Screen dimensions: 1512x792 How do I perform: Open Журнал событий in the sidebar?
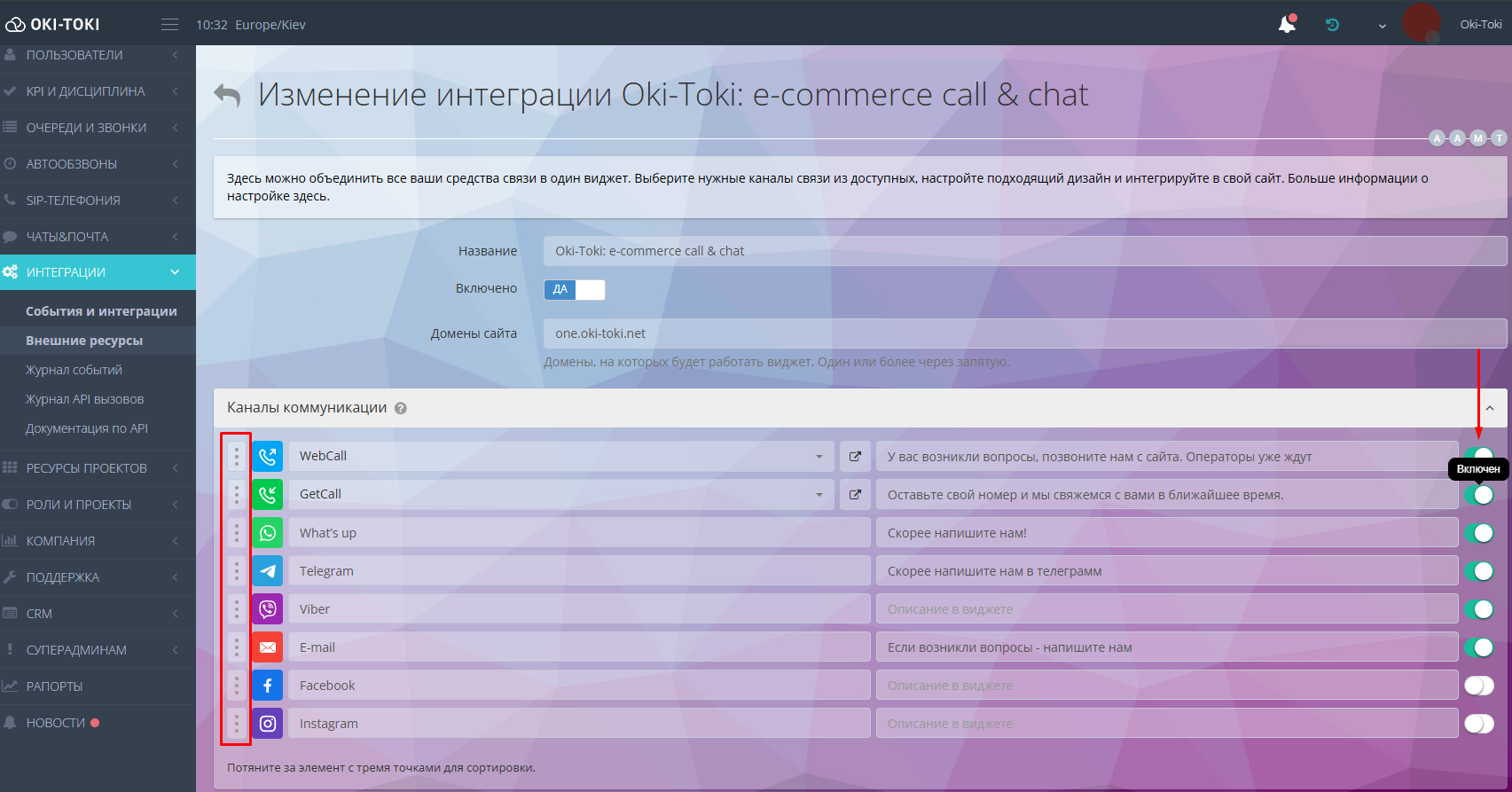74,370
